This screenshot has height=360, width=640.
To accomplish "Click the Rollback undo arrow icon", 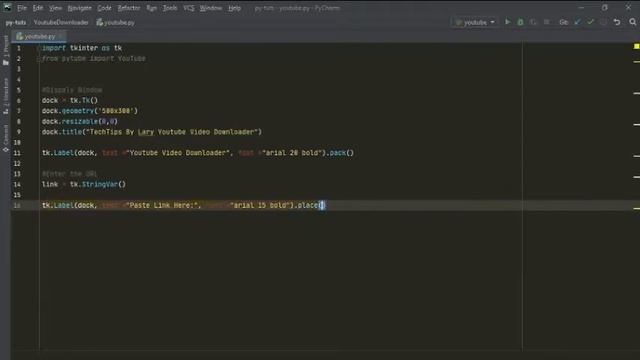I will pos(617,22).
